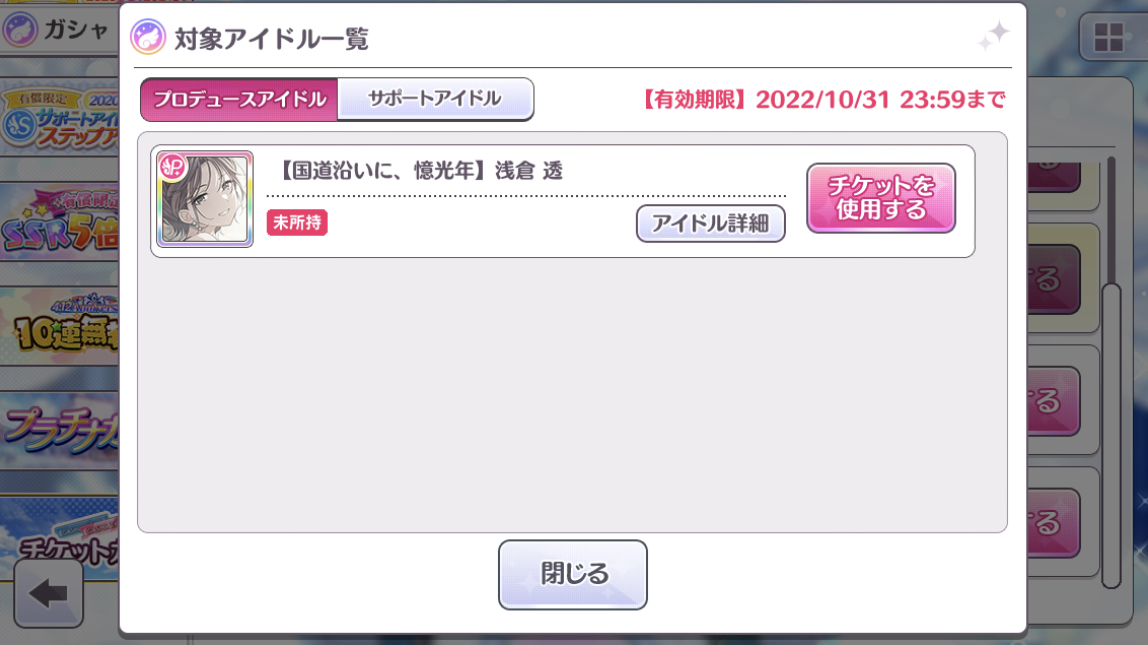Click the P badge on idol thumbnail
The width and height of the screenshot is (1148, 645).
(174, 168)
